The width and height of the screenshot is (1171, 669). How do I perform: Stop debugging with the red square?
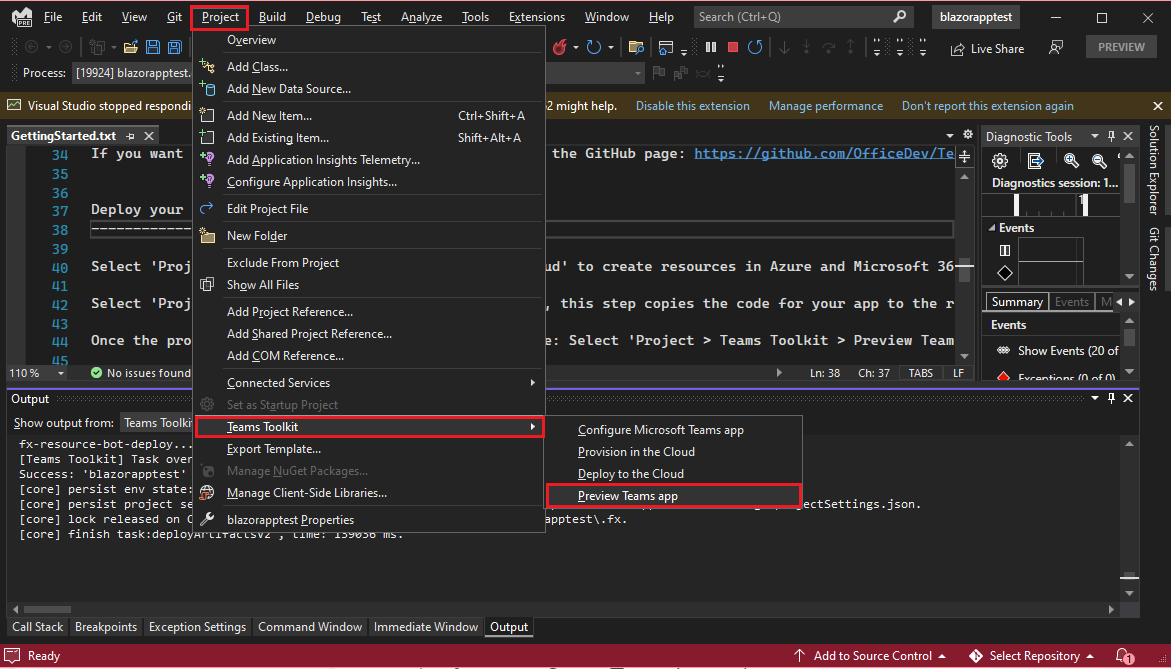(733, 47)
